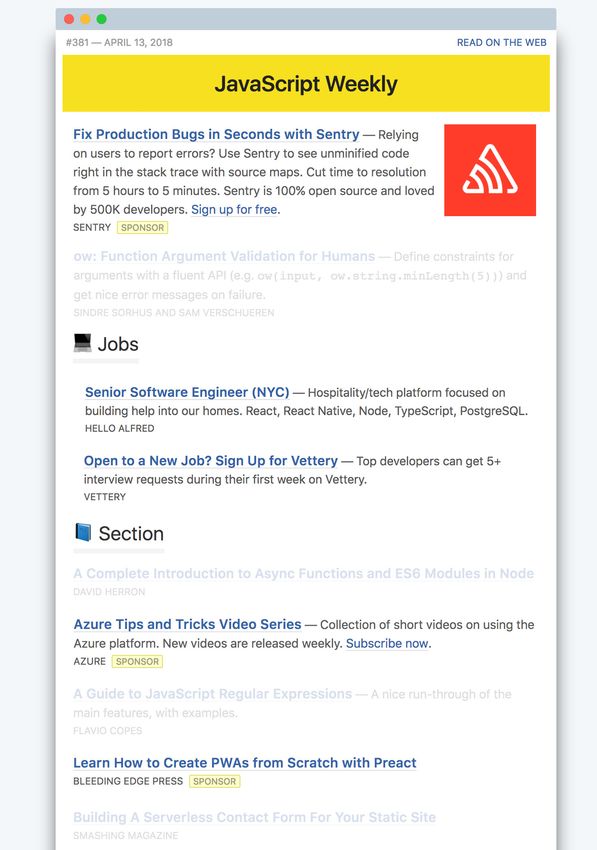Follow the Sign up for free link

[x=234, y=209]
